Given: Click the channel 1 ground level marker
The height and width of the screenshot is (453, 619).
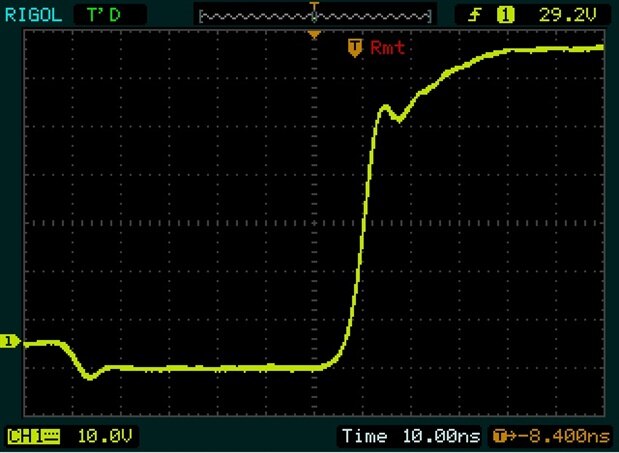Looking at the screenshot, I should pyautogui.click(x=9, y=341).
